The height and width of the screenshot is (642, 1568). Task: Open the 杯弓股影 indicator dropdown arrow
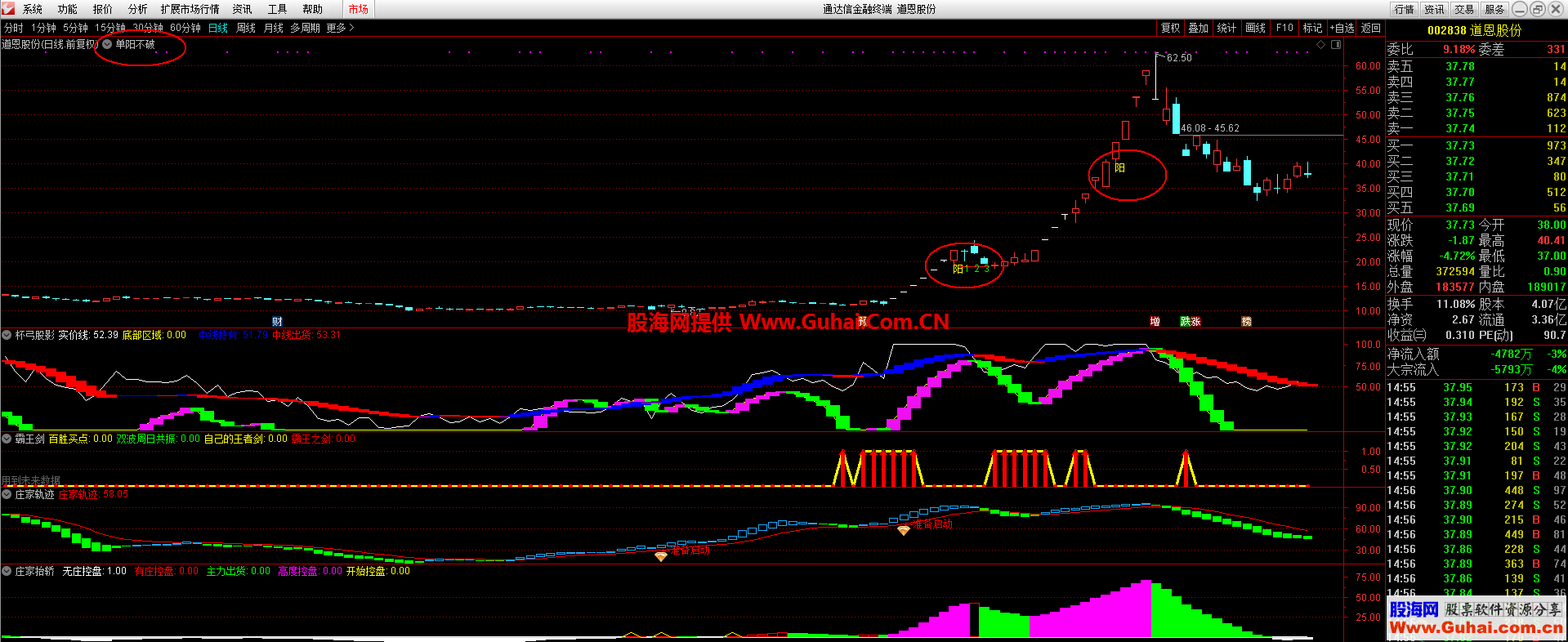[7, 335]
